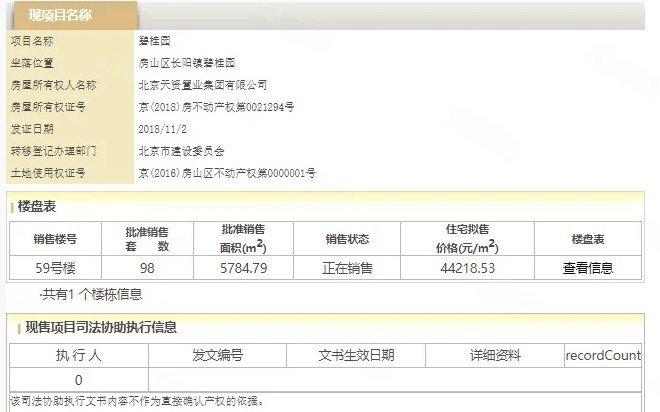Select the price value 44218.53
The height and width of the screenshot is (412, 660).
coord(466,268)
